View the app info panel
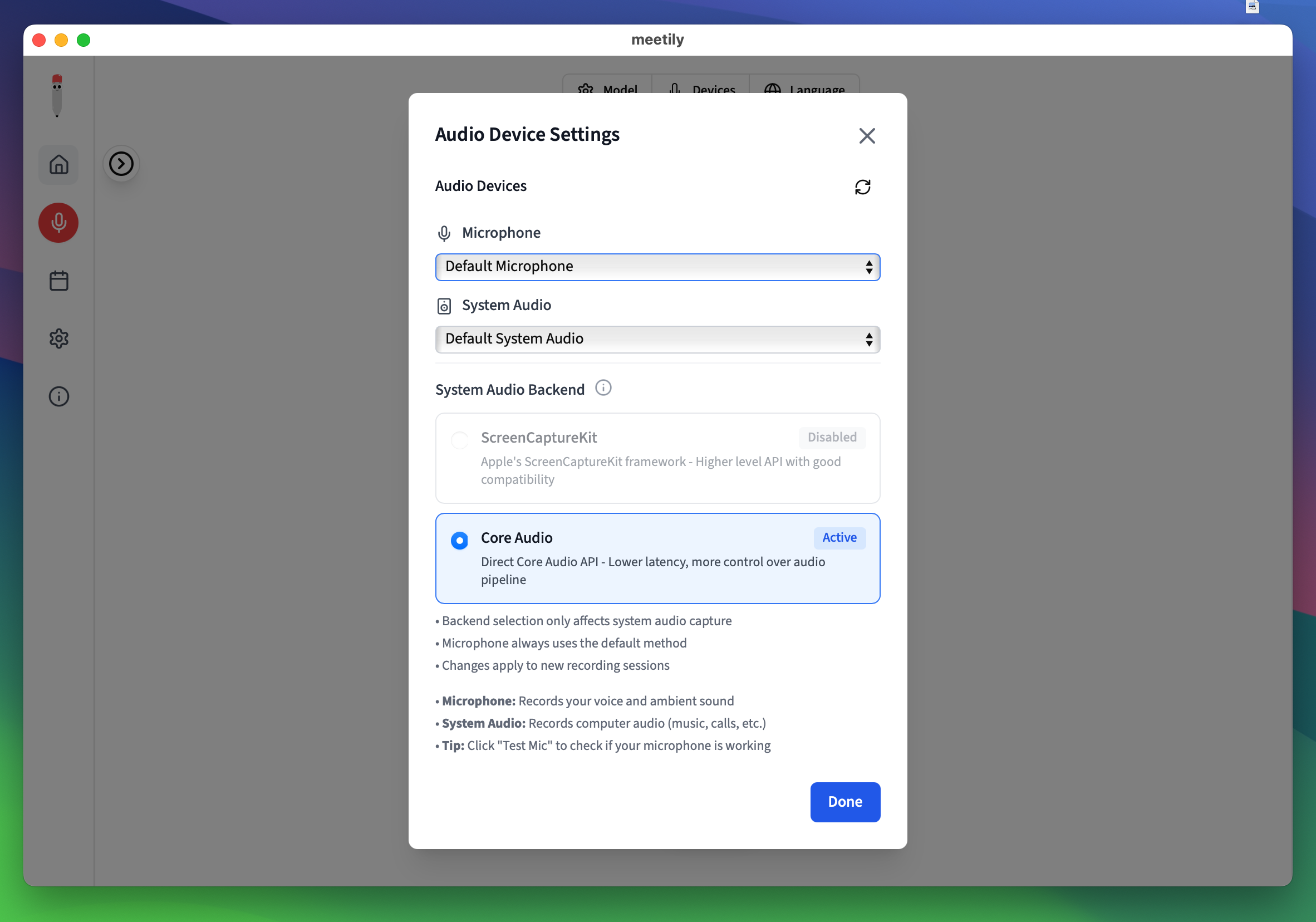Screen dimensions: 1316x922 [58, 396]
